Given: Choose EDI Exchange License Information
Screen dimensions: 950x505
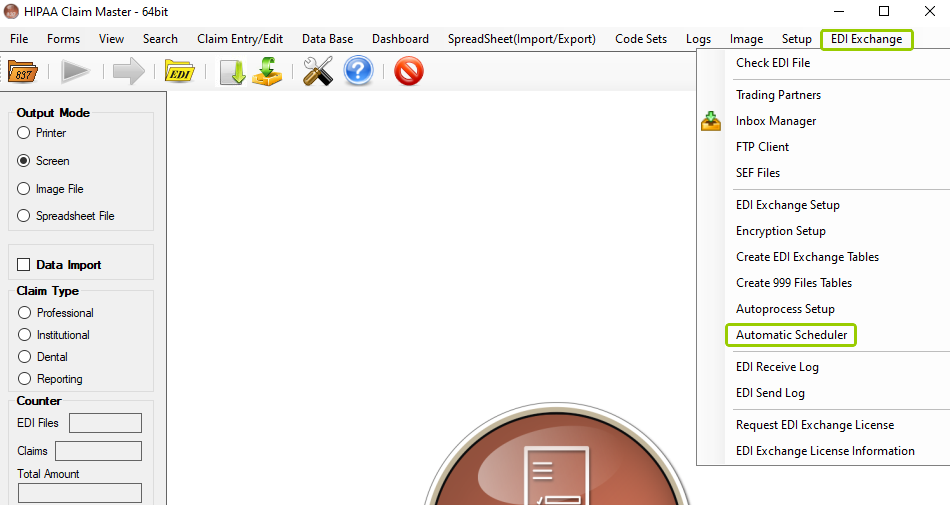Looking at the screenshot, I should click(823, 451).
